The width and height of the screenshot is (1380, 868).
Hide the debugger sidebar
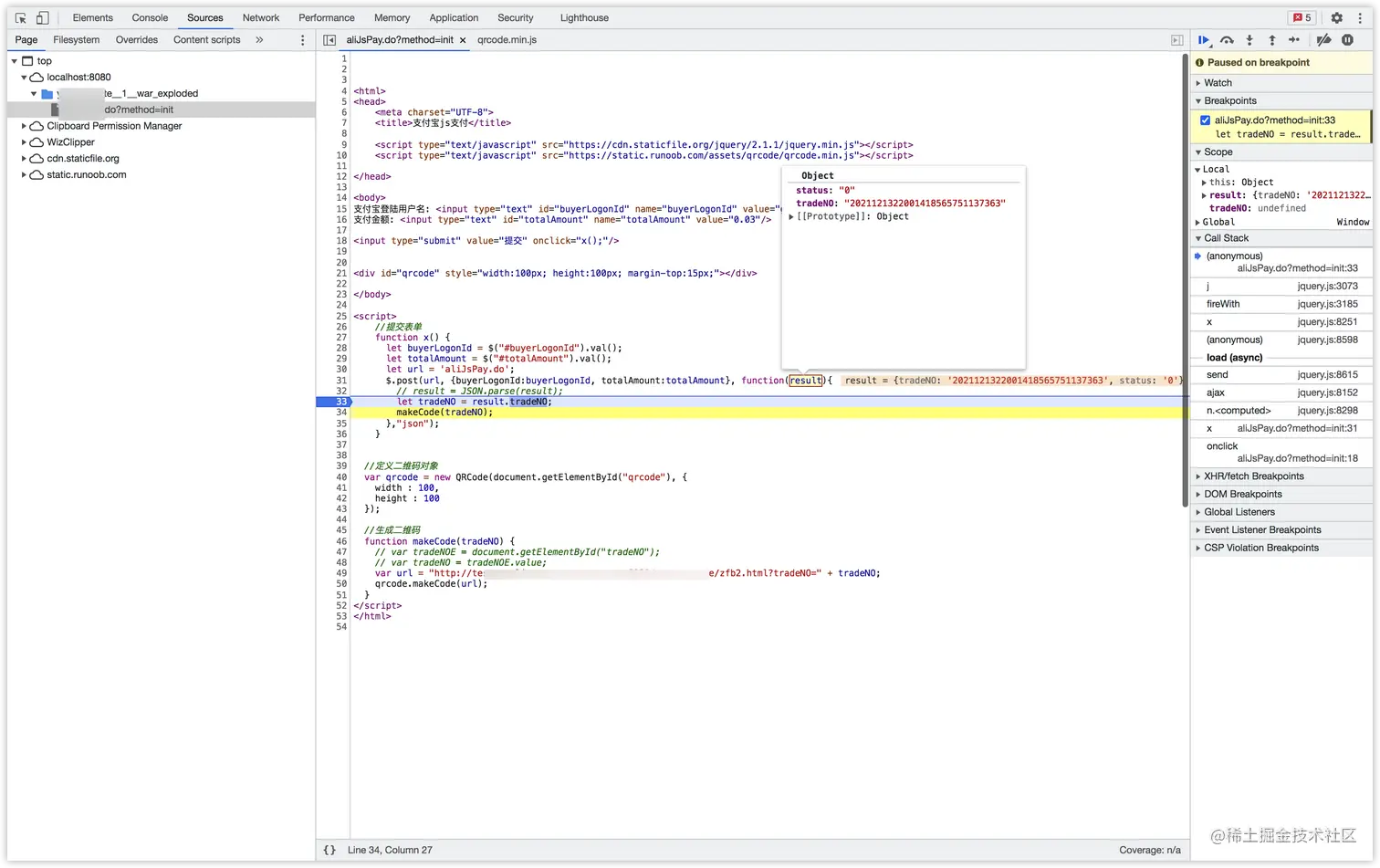pyautogui.click(x=1177, y=40)
